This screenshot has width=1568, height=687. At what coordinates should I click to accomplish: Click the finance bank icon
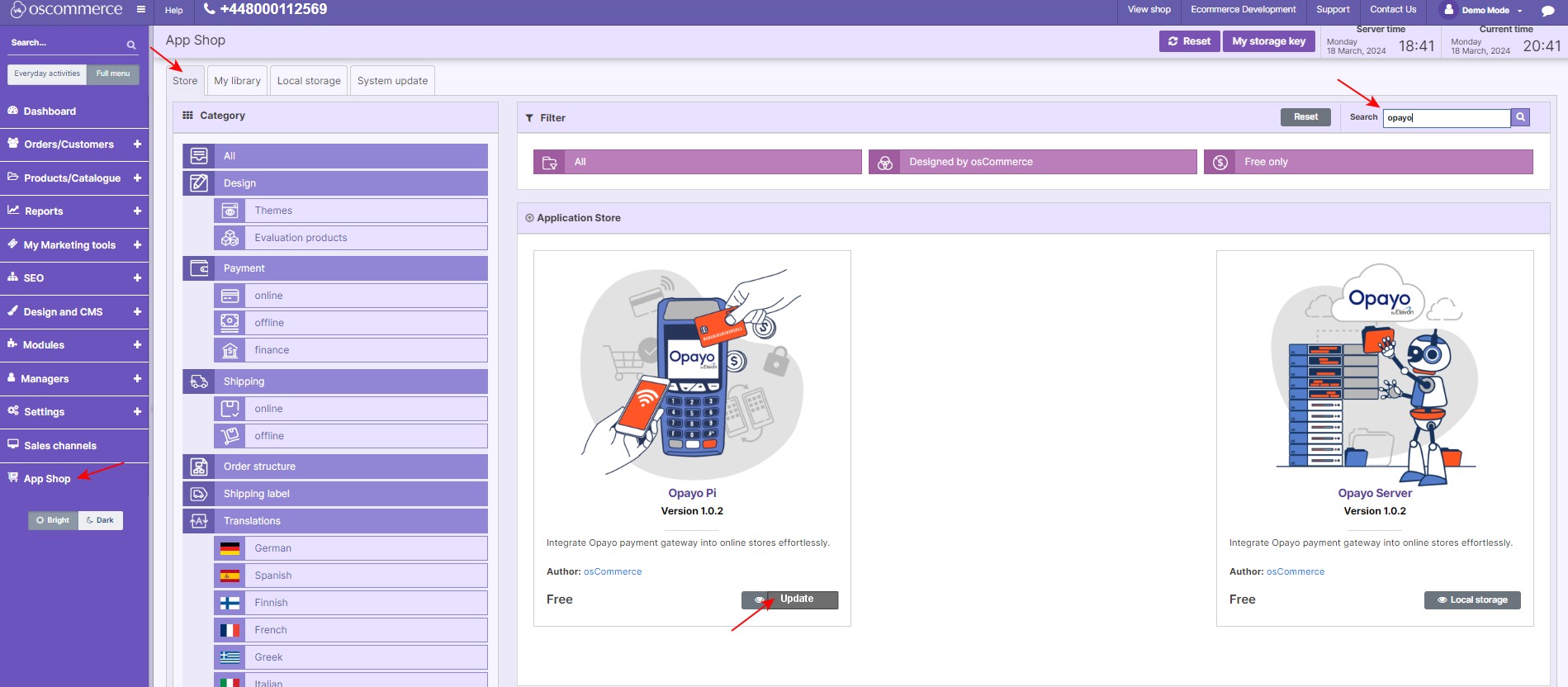click(x=230, y=350)
